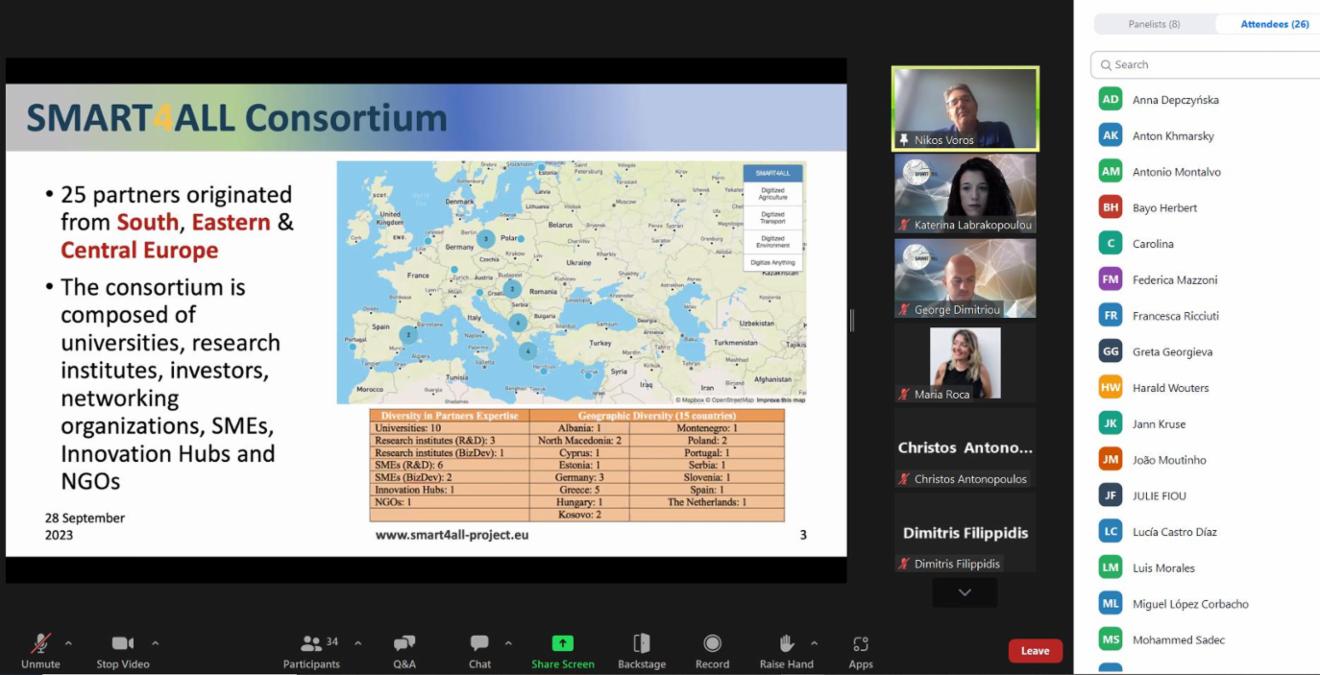Click Digitized Agriculture on the slide map
The width and height of the screenshot is (1320, 675).
(x=773, y=194)
